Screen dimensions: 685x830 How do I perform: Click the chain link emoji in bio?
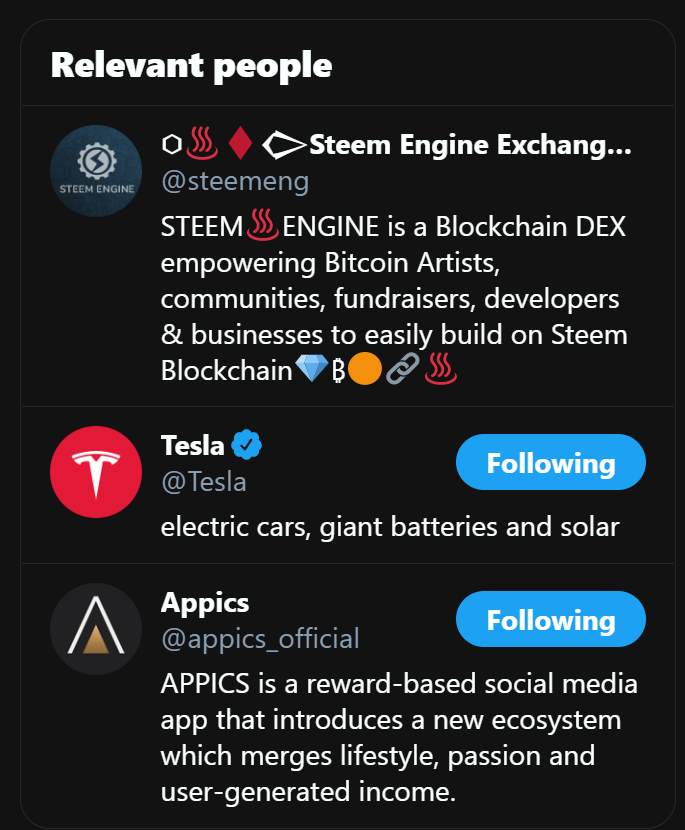pyautogui.click(x=403, y=368)
